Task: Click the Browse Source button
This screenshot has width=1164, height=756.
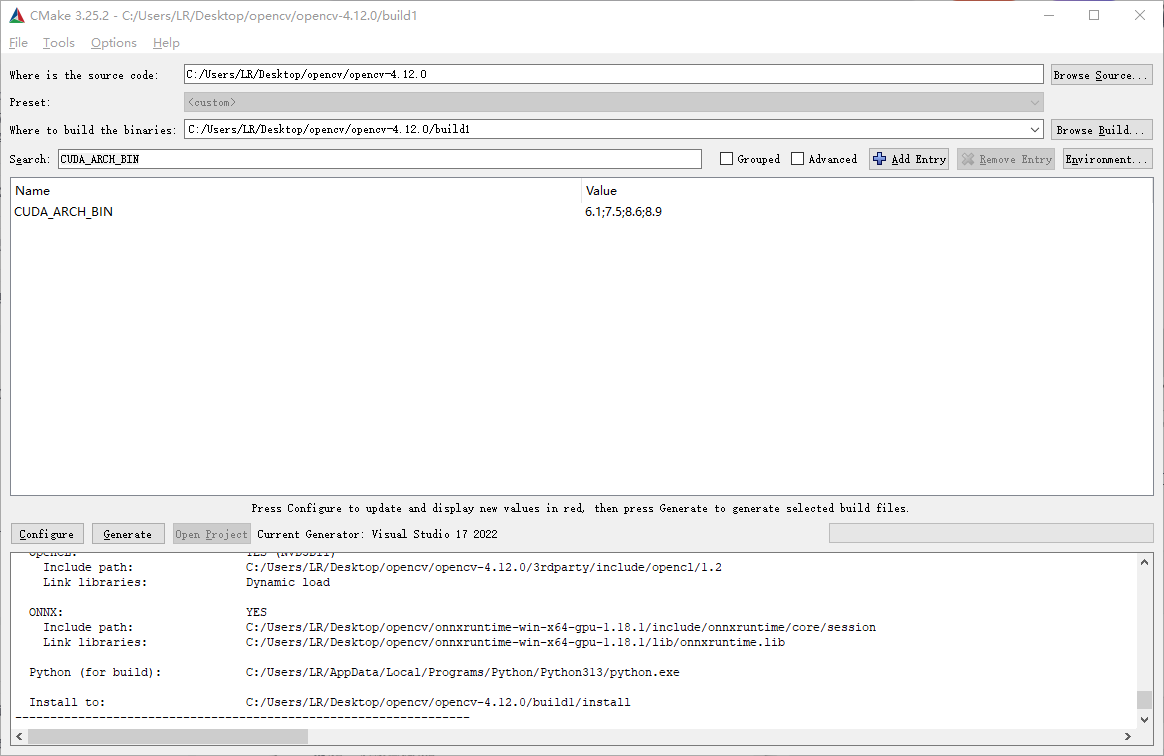Action: [1102, 75]
